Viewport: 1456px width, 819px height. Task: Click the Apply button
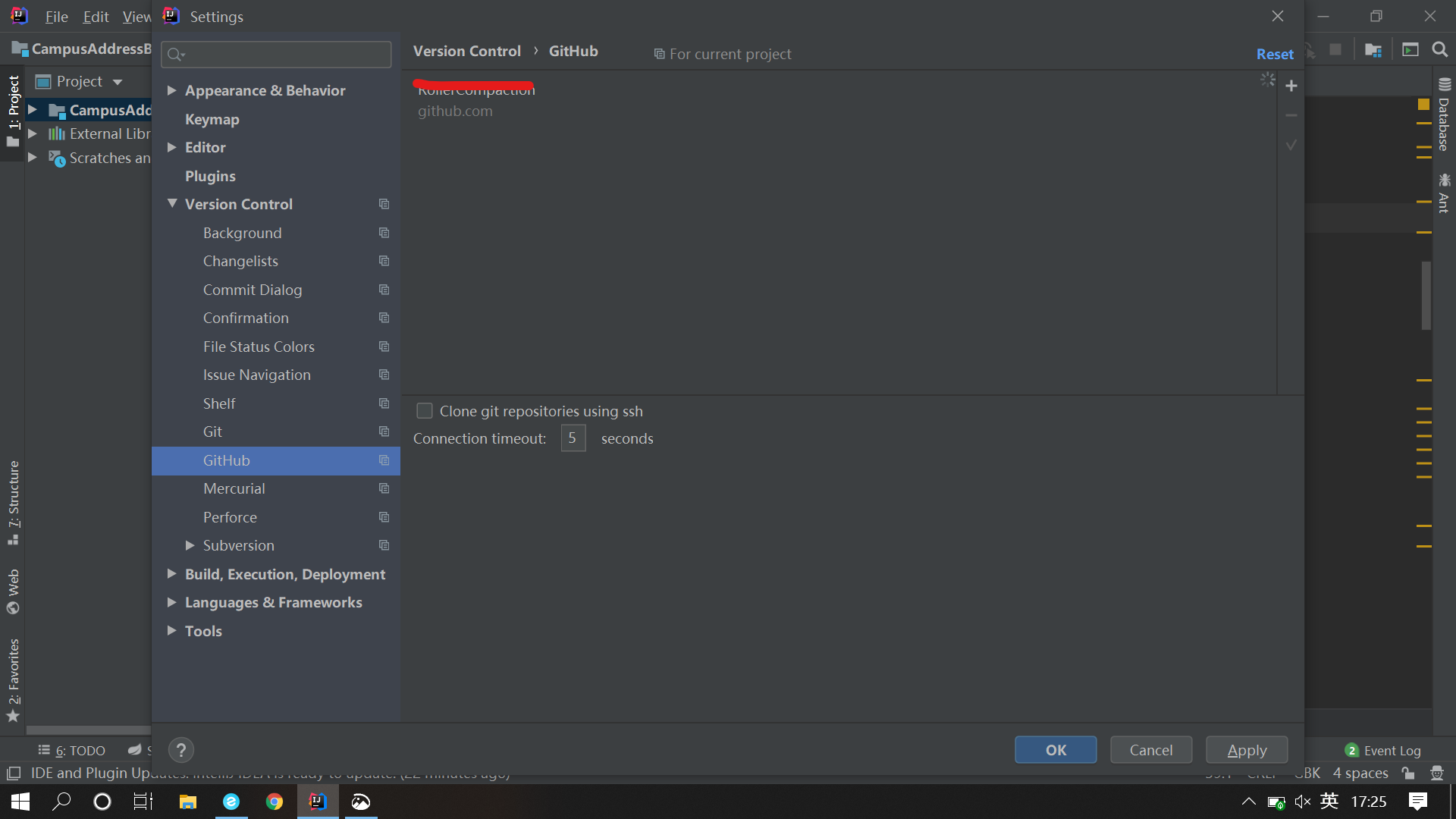pos(1246,750)
